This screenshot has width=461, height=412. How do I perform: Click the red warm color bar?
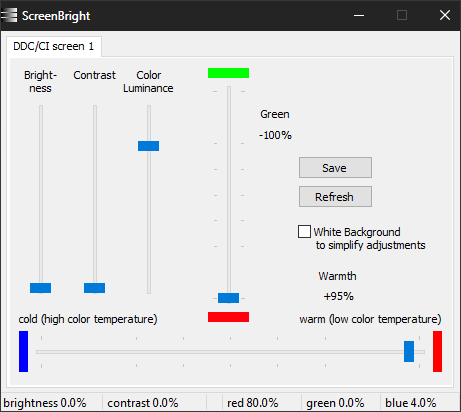(x=437, y=351)
